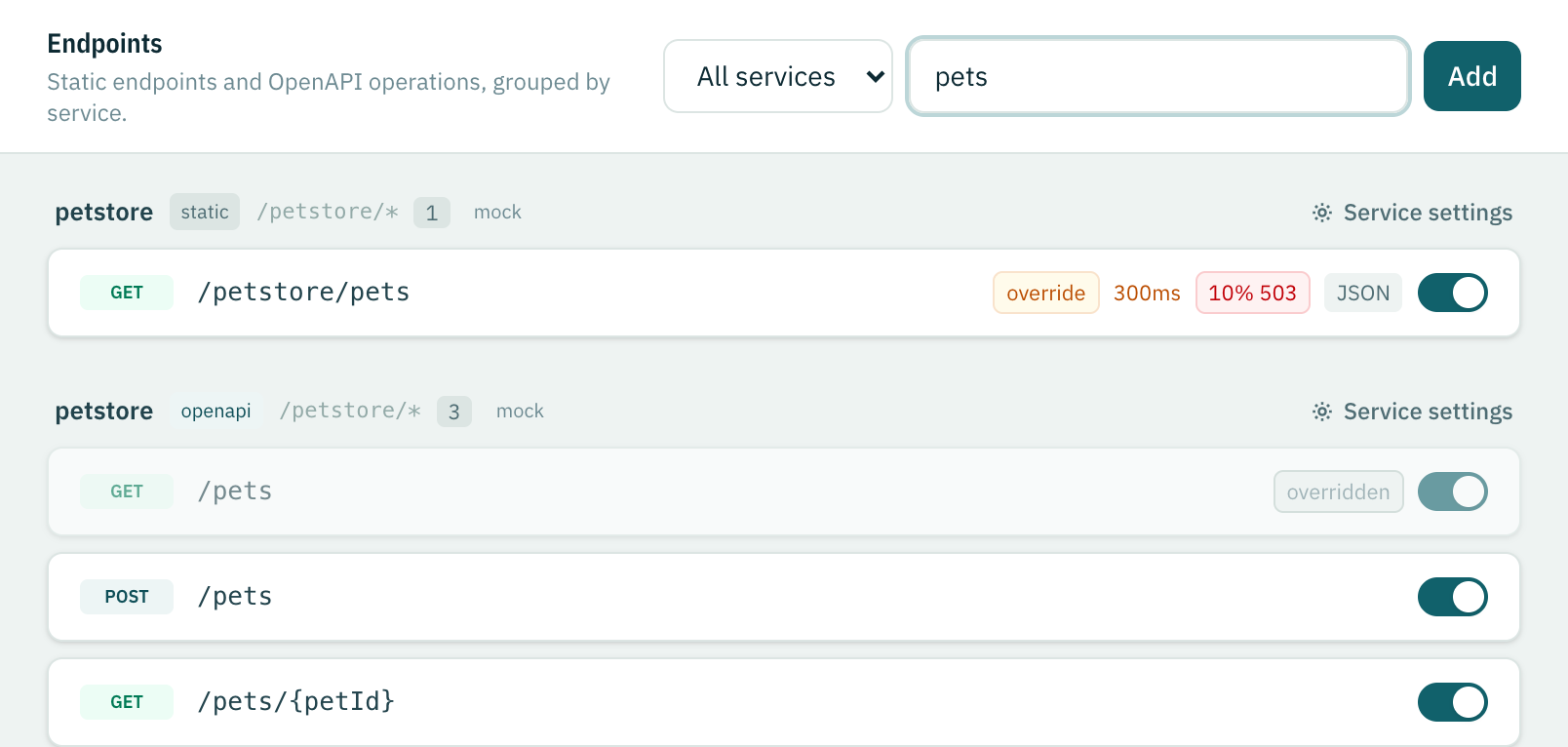Click mock label in openapi petstore header
Screen dimensions: 1568x747
click(x=520, y=412)
